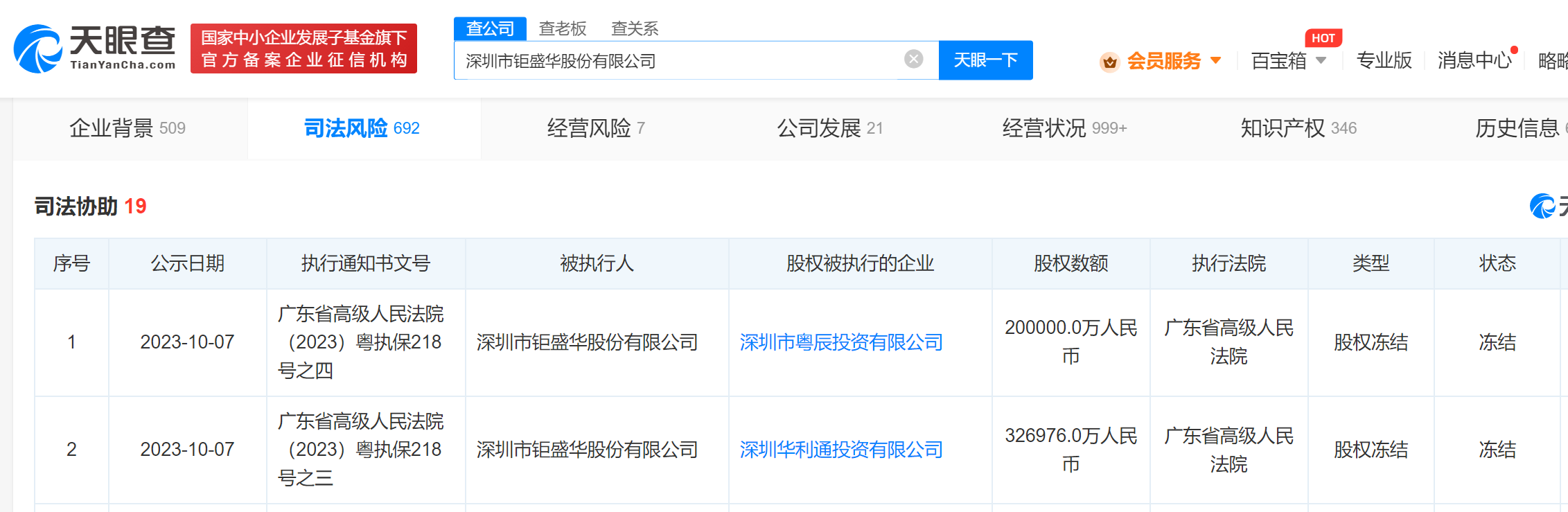Switch to 经营风险 tab

pyautogui.click(x=596, y=128)
